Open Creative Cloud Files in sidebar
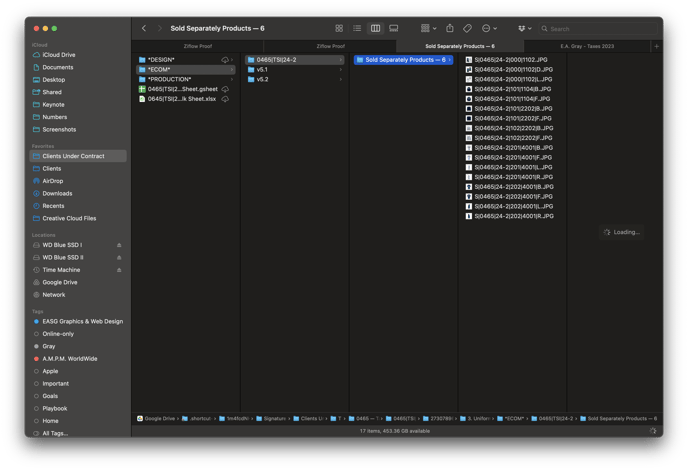 [69, 218]
